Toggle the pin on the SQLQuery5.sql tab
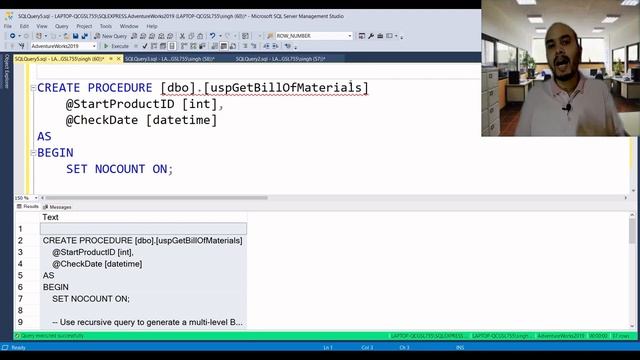 coord(111,59)
